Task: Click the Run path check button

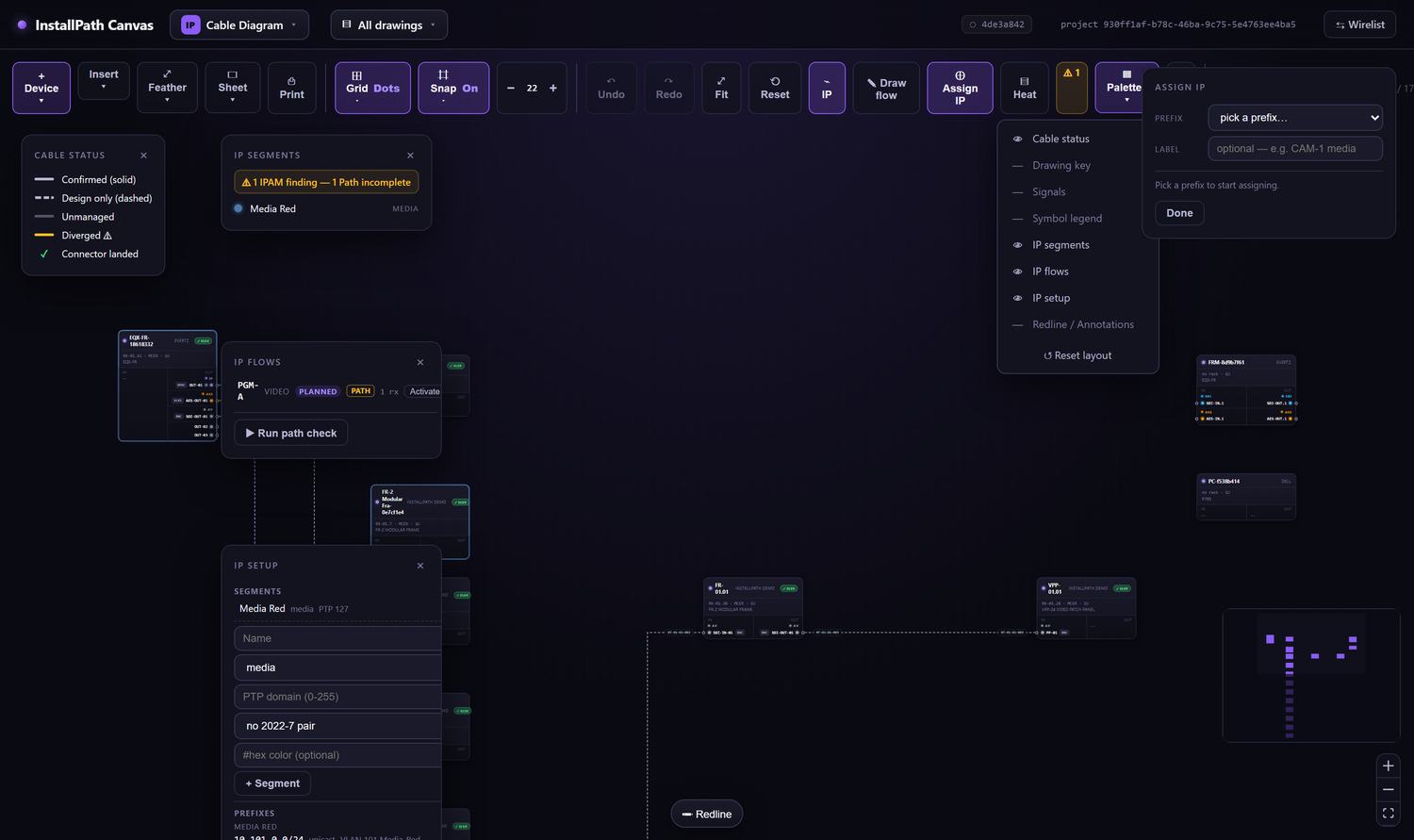Action: (291, 433)
